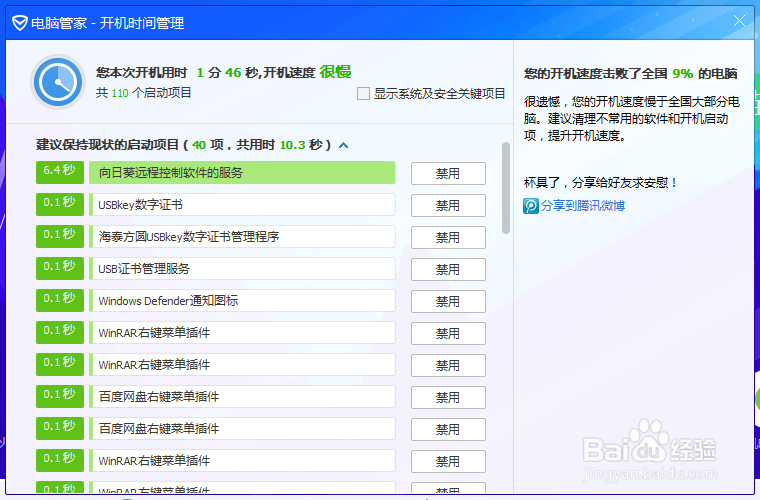This screenshot has width=760, height=500.
Task: Click 禁用 for 海泰方圆USBkey数字证书管理程序
Action: pyautogui.click(x=448, y=237)
